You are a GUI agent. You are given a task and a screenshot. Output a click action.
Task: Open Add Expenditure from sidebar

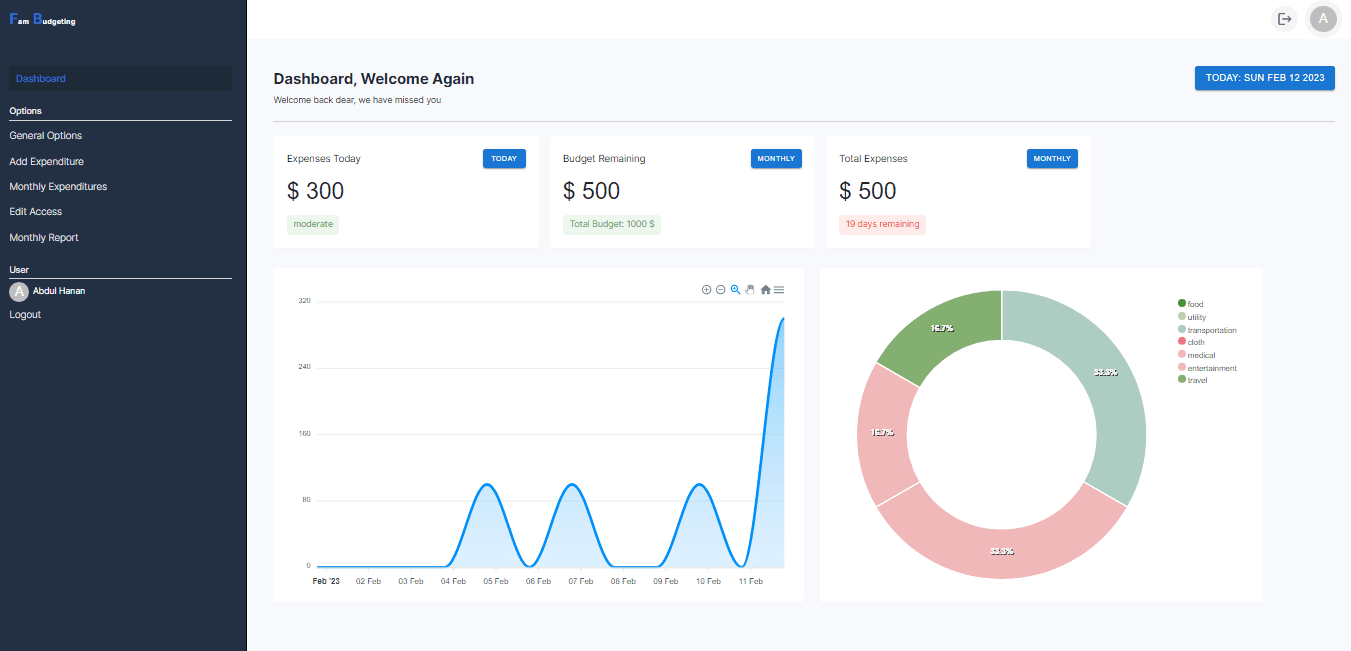coord(47,161)
